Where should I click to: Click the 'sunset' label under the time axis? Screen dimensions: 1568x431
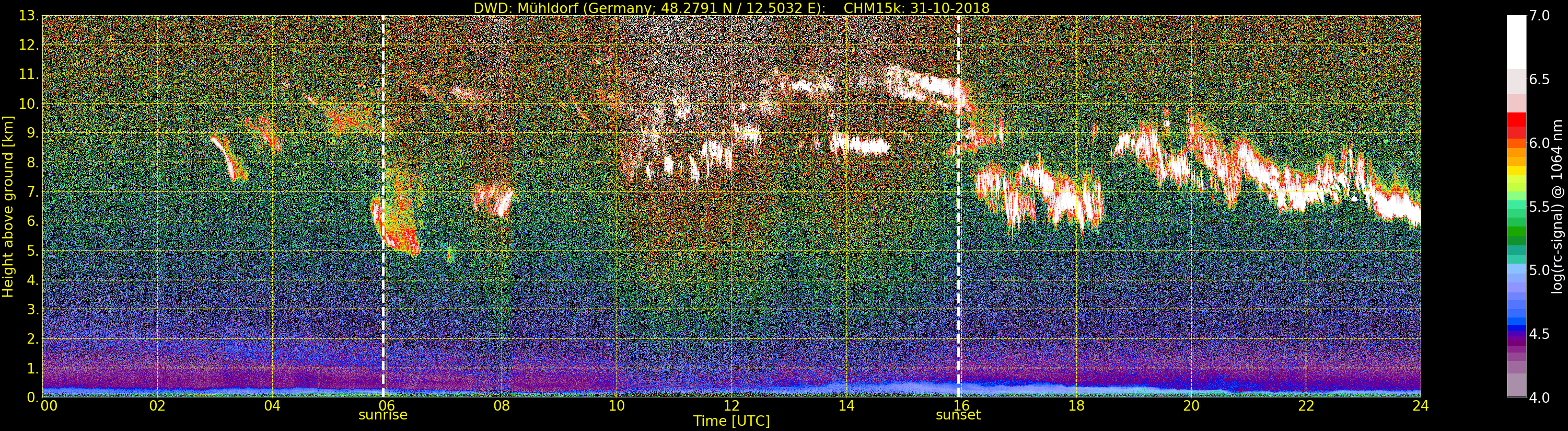pyautogui.click(x=958, y=415)
